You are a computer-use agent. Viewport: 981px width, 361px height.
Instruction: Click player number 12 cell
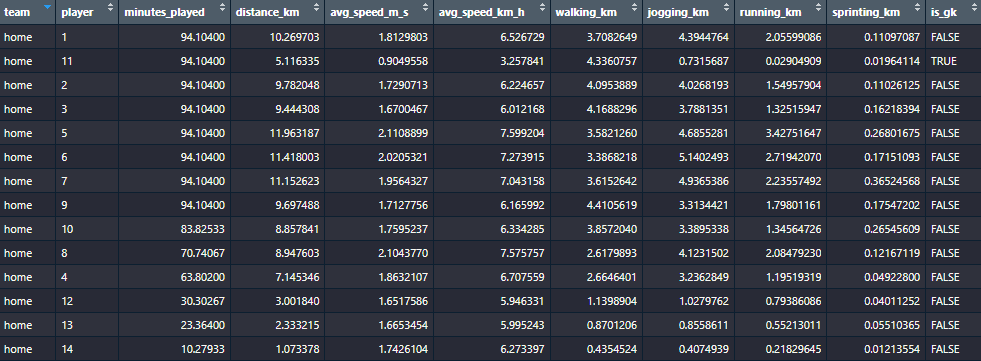[86, 301]
